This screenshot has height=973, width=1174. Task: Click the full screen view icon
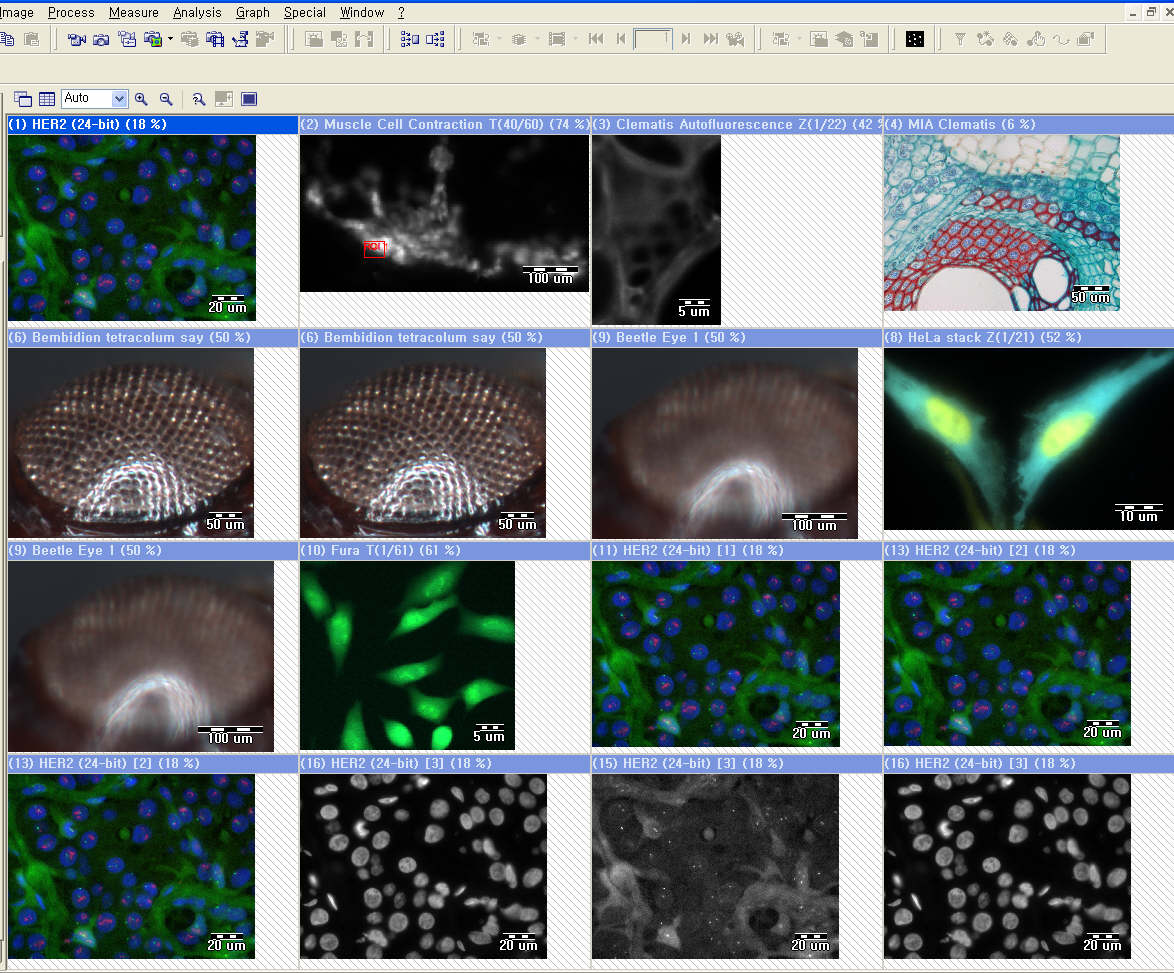[249, 99]
